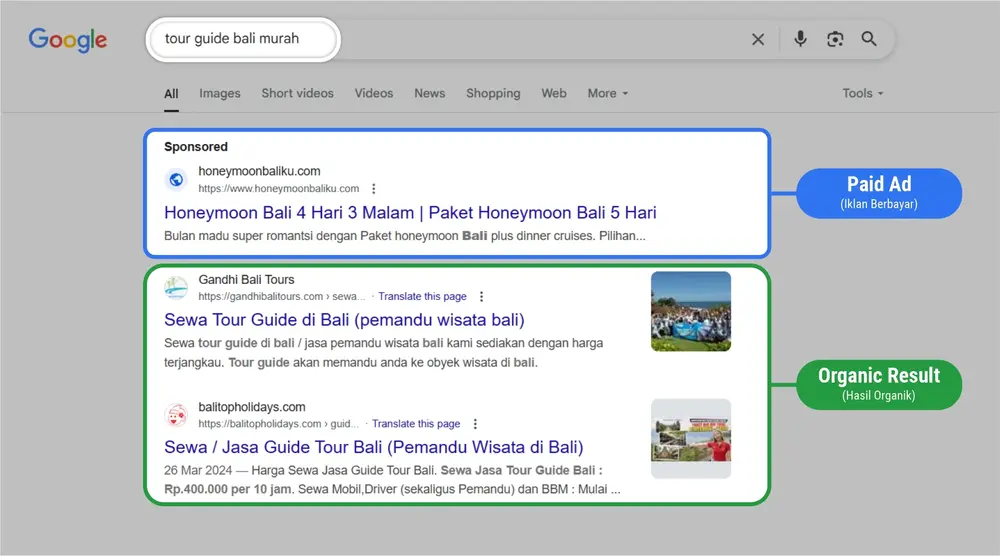
Task: Search by image with camera lens icon
Action: coord(835,40)
